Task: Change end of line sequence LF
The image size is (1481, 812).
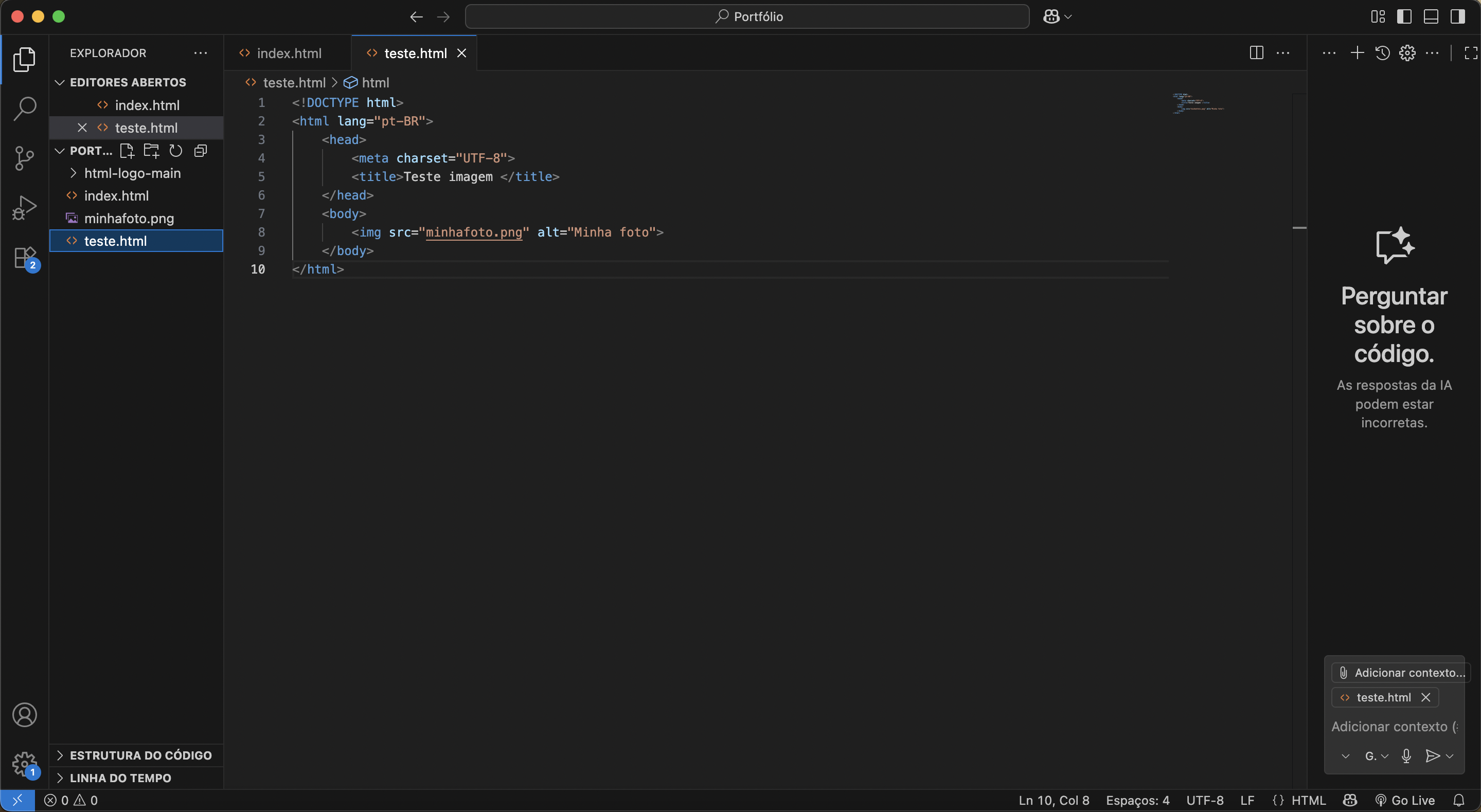Action: pyautogui.click(x=1247, y=800)
